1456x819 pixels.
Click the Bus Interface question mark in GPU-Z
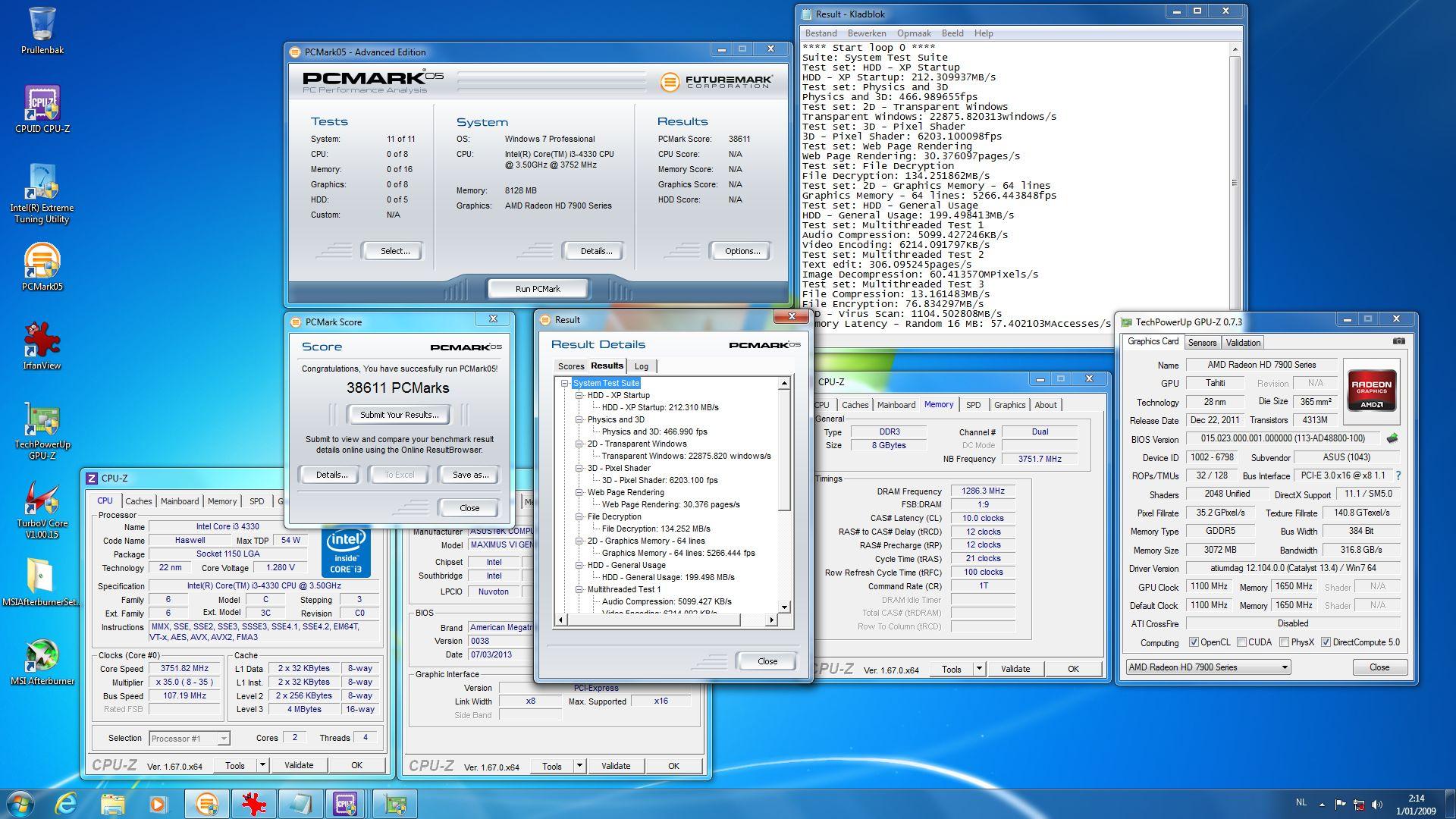coord(1398,475)
